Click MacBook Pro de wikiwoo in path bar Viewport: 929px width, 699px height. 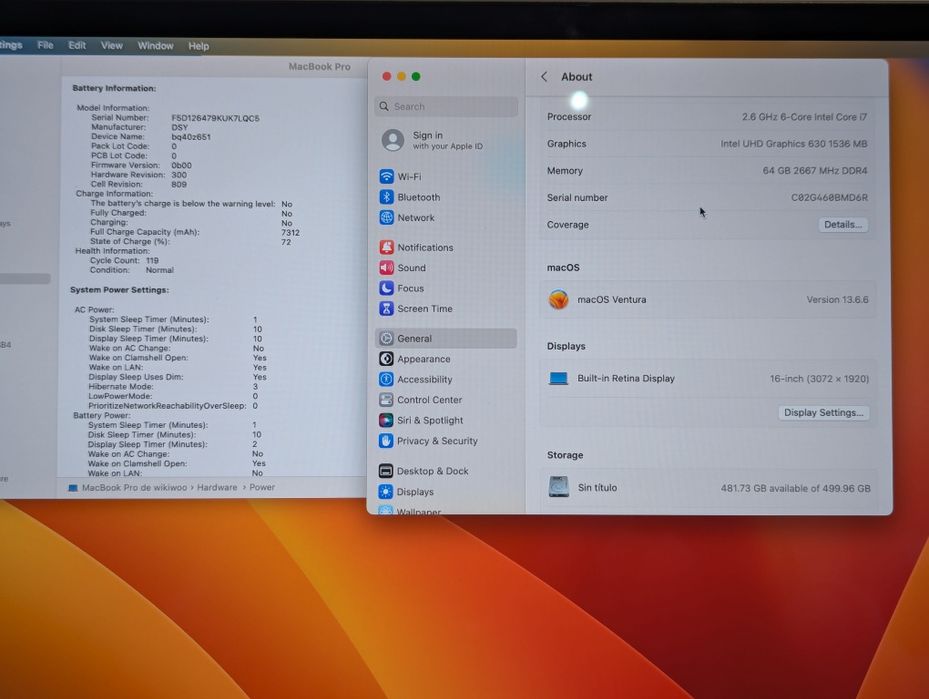click(134, 488)
